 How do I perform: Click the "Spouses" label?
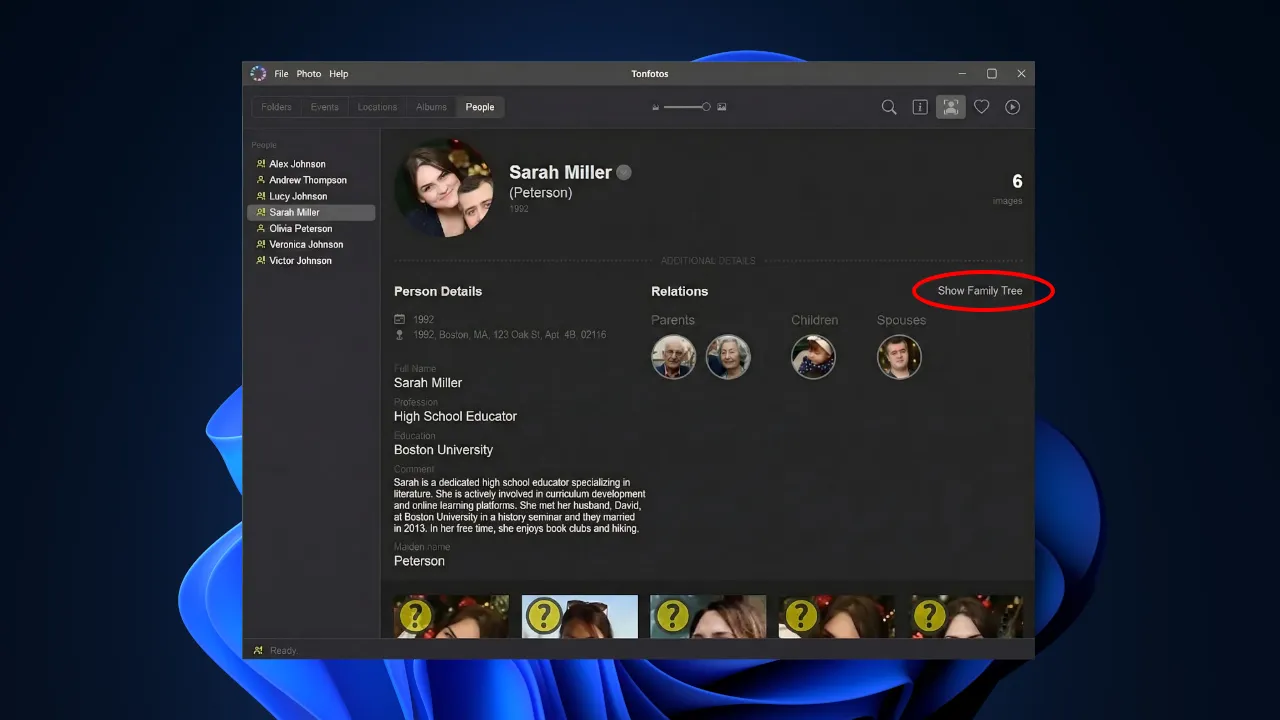tap(901, 320)
